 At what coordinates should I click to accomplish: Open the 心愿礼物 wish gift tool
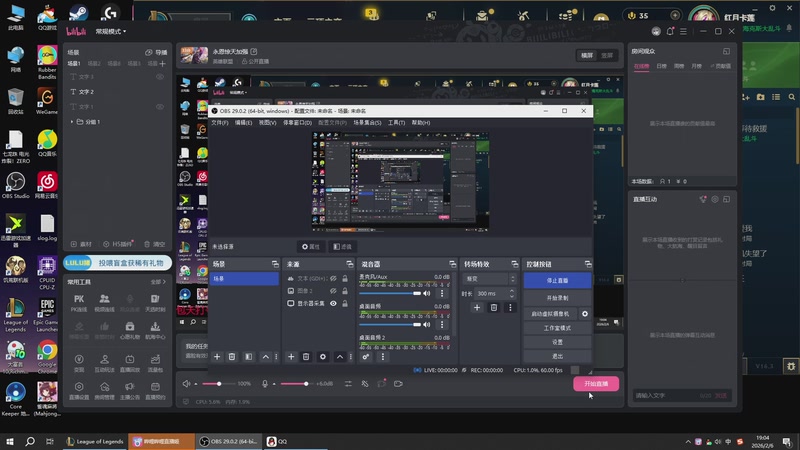pos(130,330)
